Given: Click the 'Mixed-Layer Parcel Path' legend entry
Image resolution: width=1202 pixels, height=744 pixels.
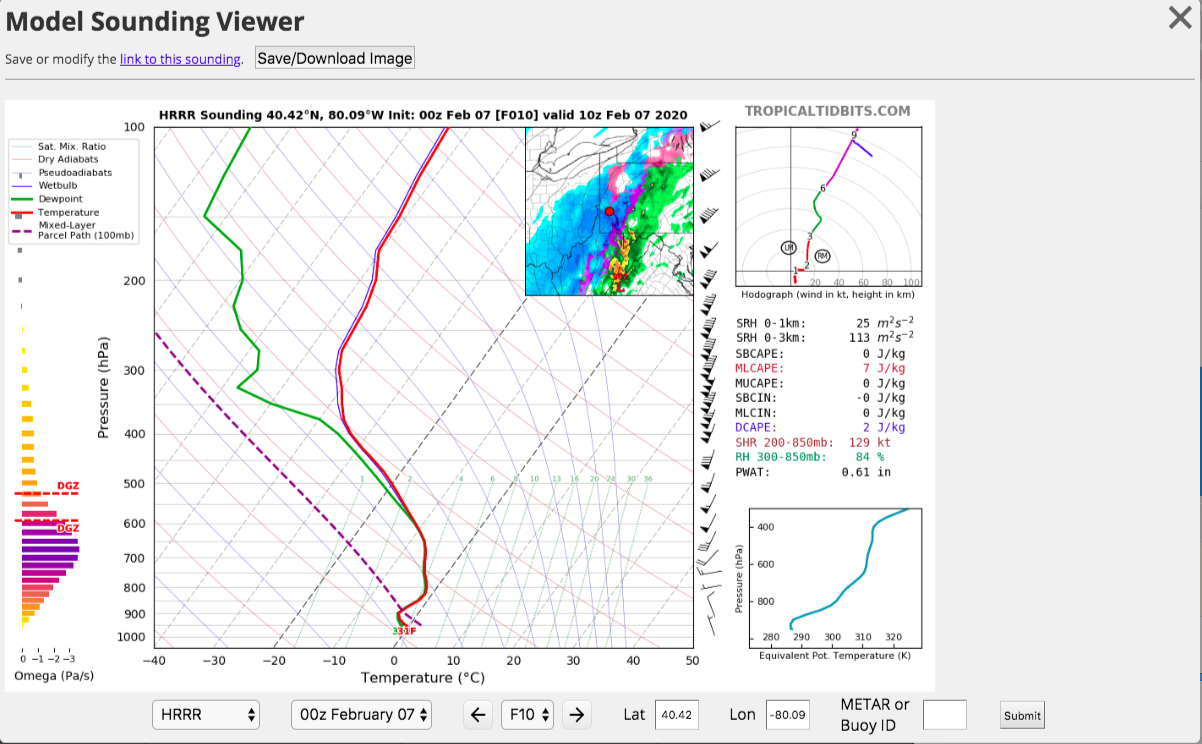Looking at the screenshot, I should click(85, 231).
